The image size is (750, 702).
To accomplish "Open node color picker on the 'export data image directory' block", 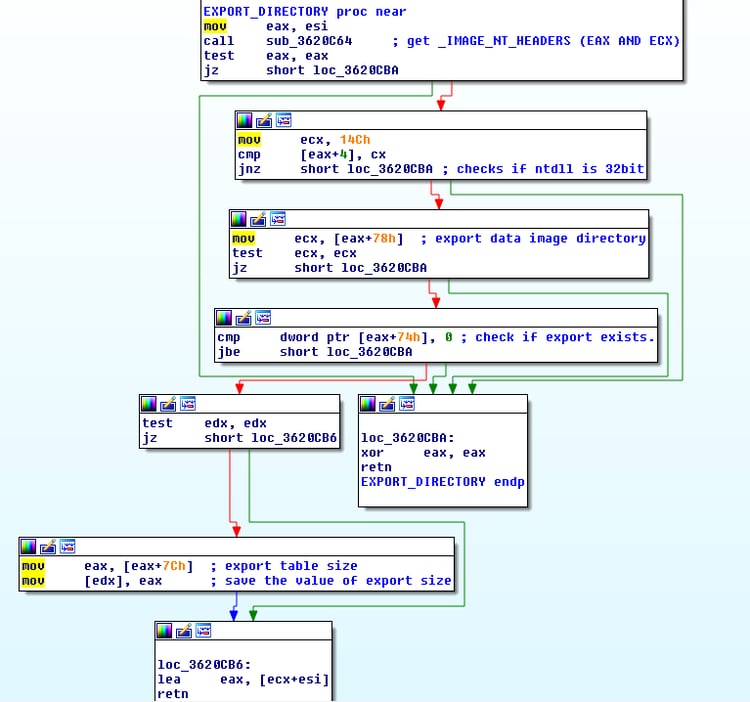I will 239,218.
